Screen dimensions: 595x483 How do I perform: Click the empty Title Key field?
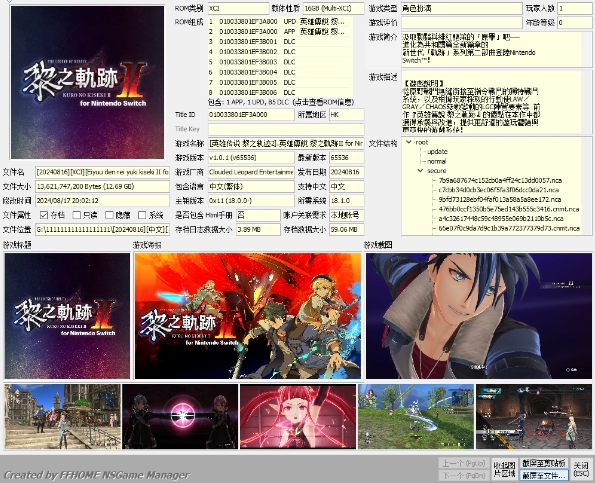click(x=286, y=129)
